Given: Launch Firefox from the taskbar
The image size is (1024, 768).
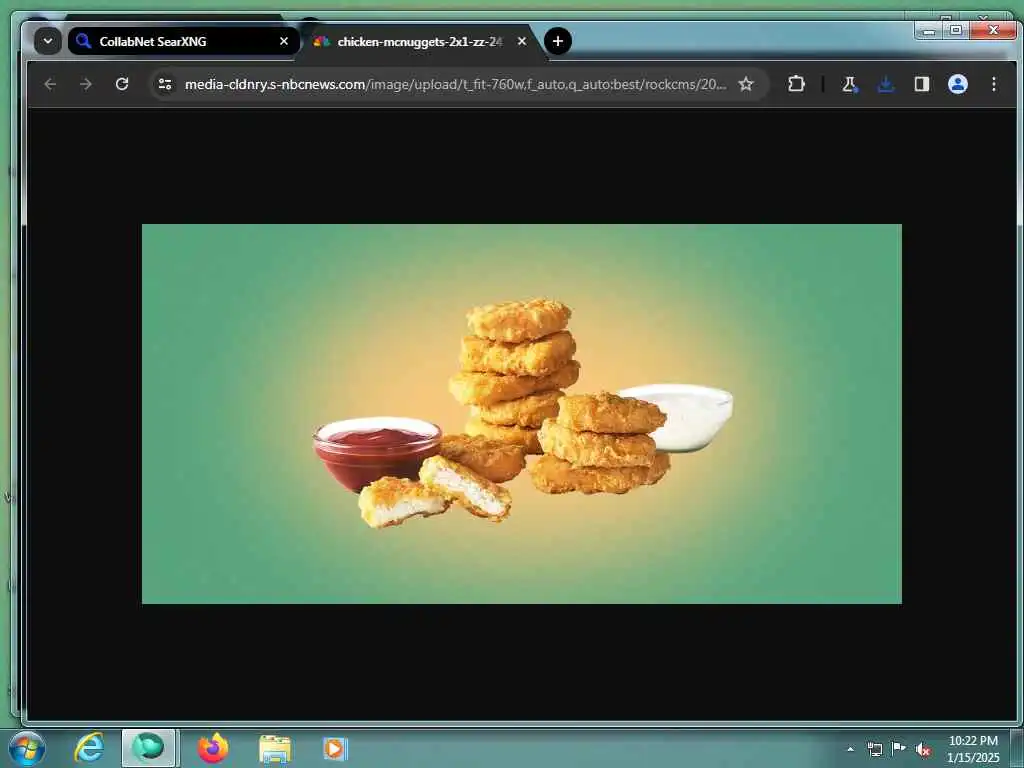Looking at the screenshot, I should pos(213,748).
